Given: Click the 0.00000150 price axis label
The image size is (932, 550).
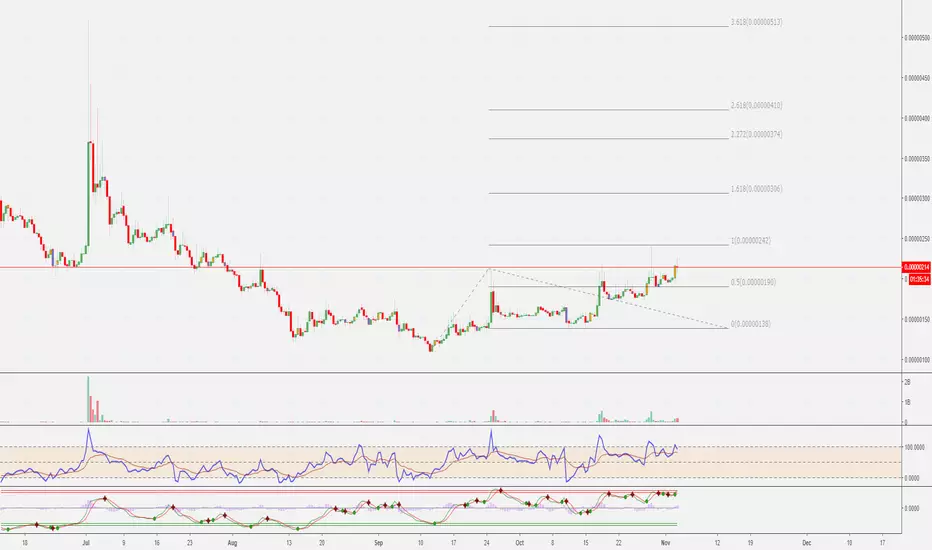Looking at the screenshot, I should (x=917, y=319).
